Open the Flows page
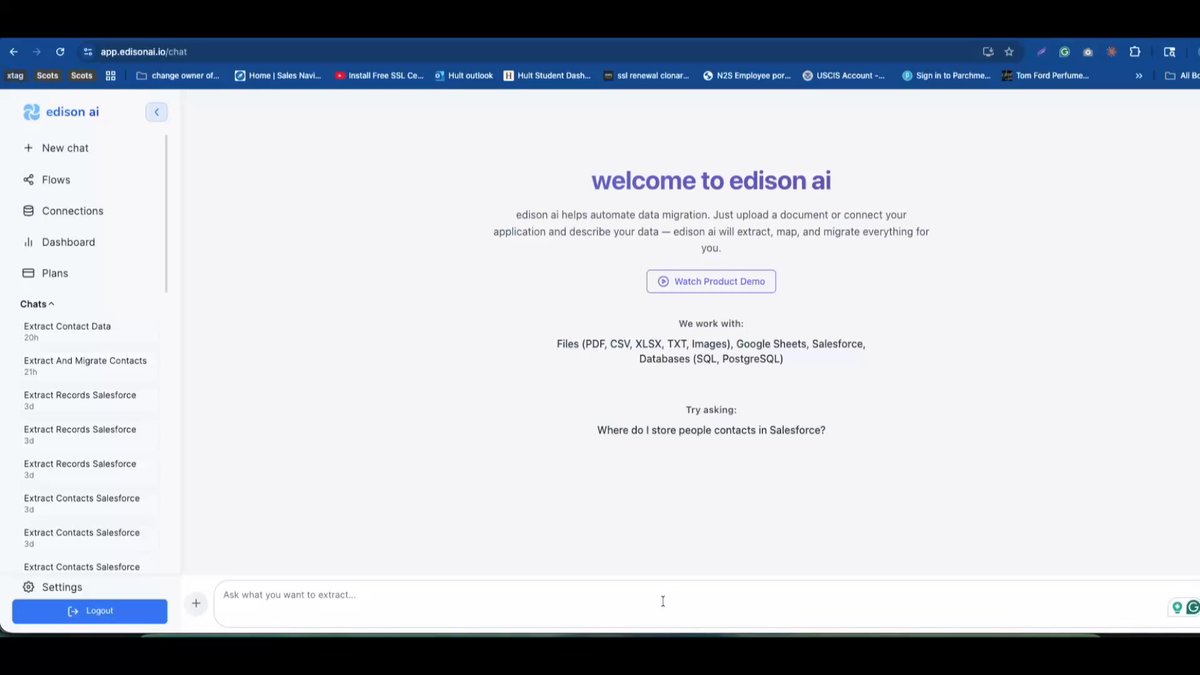 pyautogui.click(x=47, y=180)
